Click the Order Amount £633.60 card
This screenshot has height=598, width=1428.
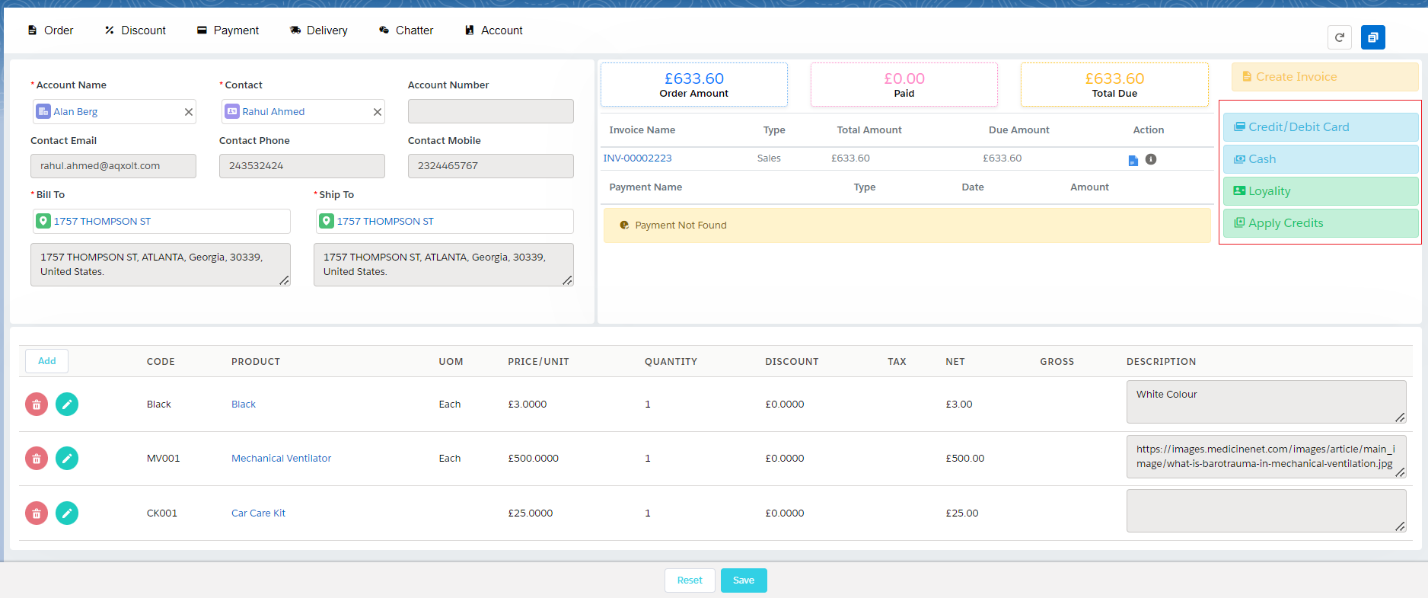click(x=694, y=85)
